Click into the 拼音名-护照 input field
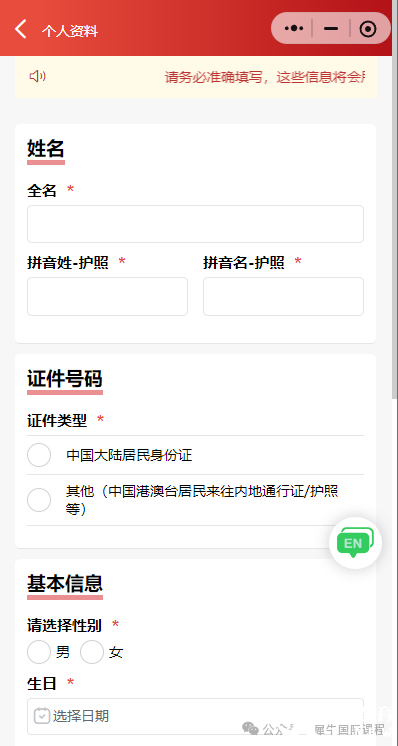 (283, 296)
